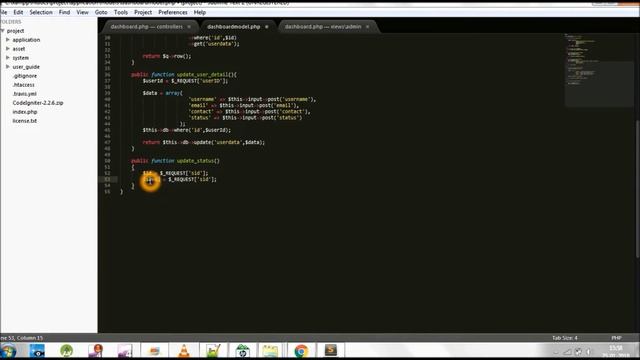Open the Preferences menu
This screenshot has height=360, width=640.
tap(173, 12)
